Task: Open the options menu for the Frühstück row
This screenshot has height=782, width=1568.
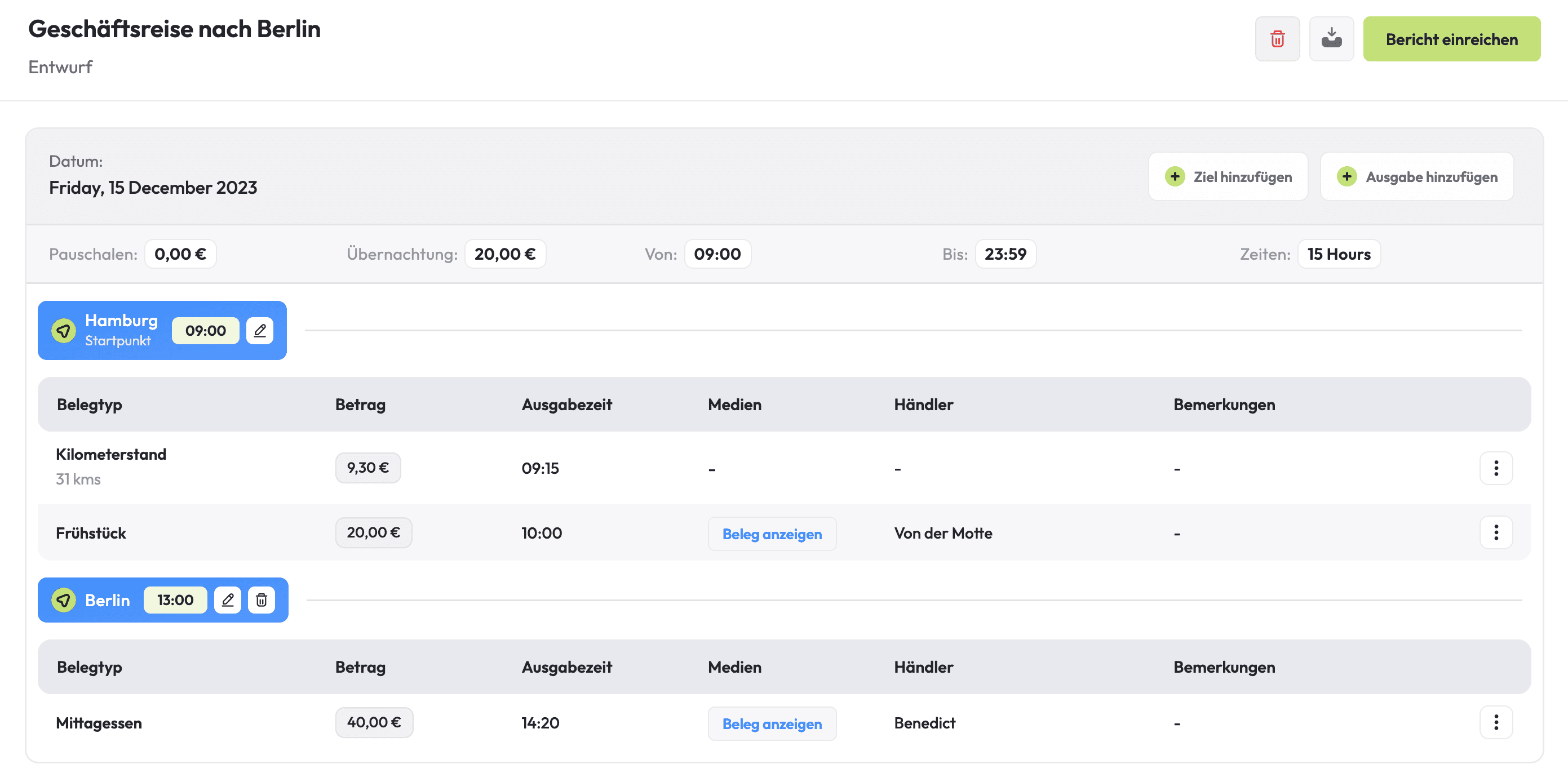Action: (x=1495, y=532)
